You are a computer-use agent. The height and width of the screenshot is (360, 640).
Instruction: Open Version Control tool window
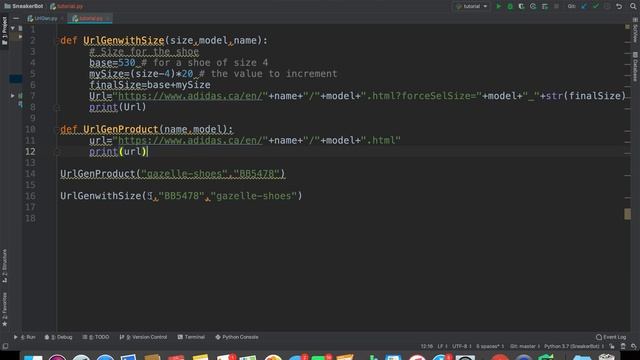pos(144,337)
